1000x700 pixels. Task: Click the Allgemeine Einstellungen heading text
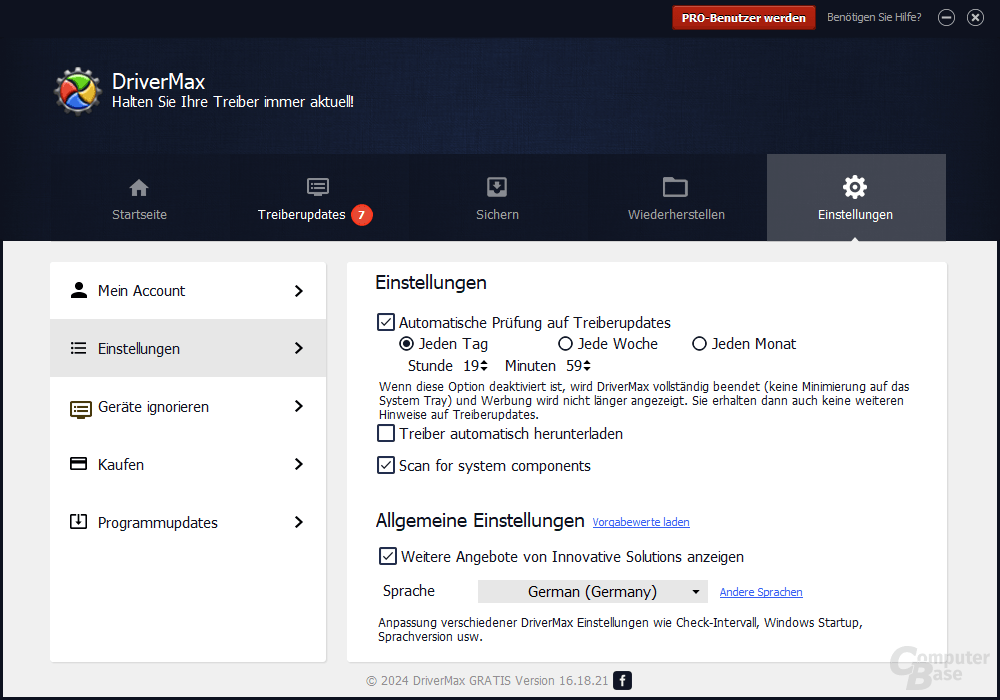[x=480, y=520]
